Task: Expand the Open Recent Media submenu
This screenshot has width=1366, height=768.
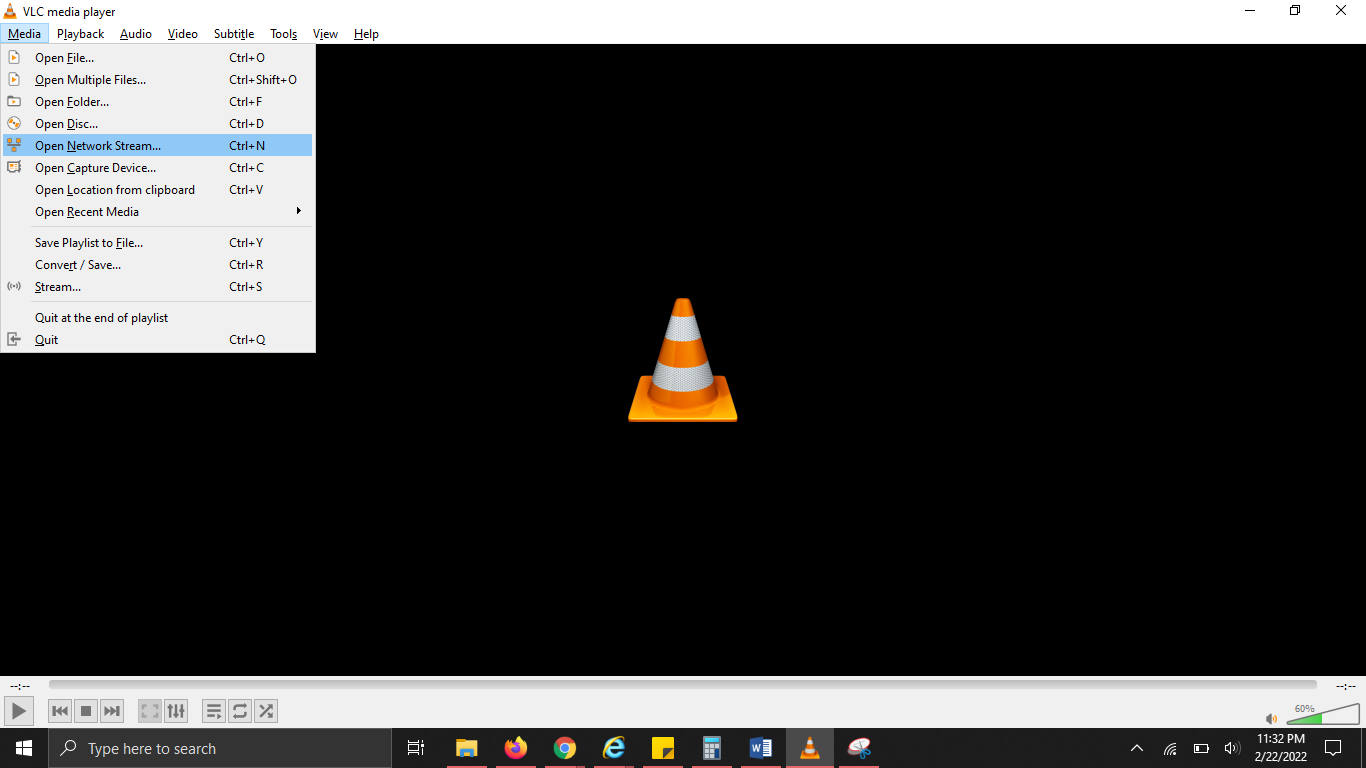Action: pos(158,212)
